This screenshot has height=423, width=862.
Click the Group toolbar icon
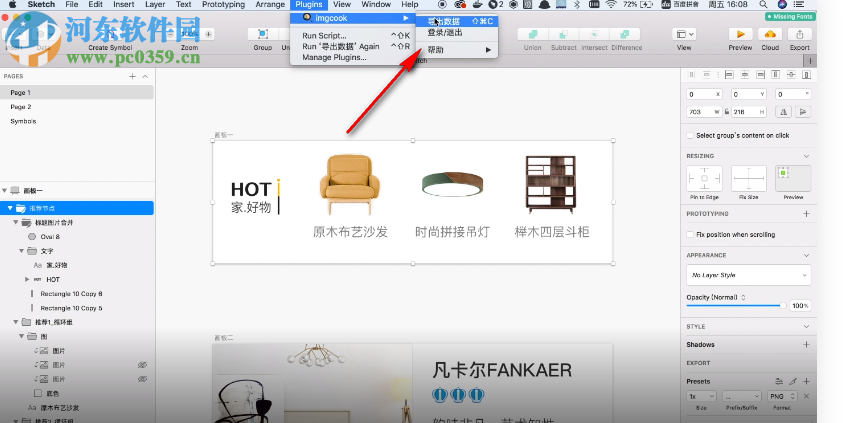263,34
